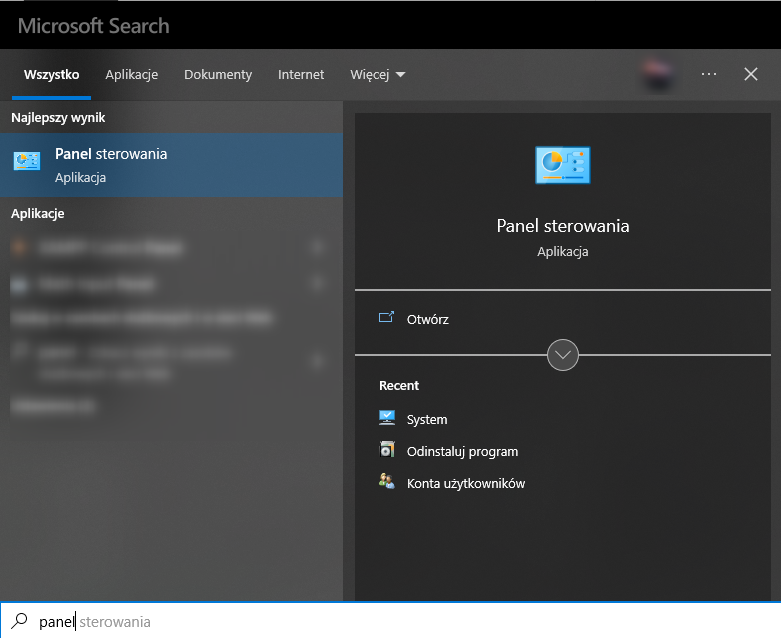The image size is (781, 638).
Task: Click the Panel sterowania title in preview
Action: [562, 226]
